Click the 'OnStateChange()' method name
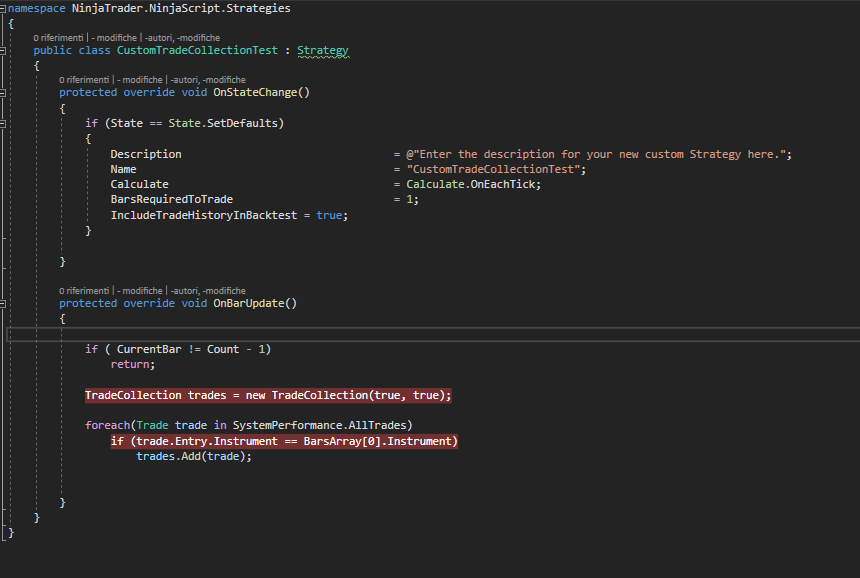 click(262, 92)
